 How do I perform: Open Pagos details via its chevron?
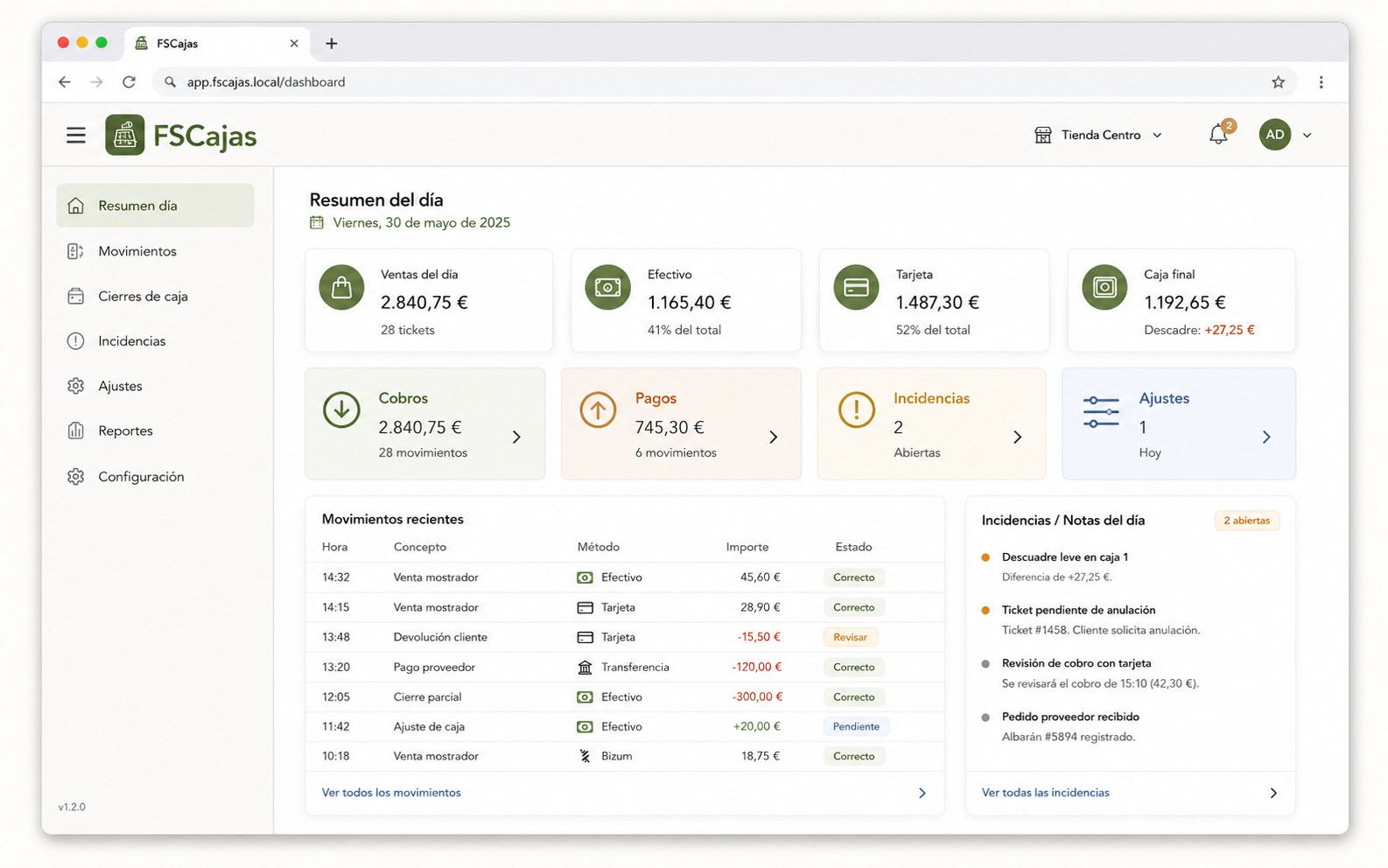(773, 437)
